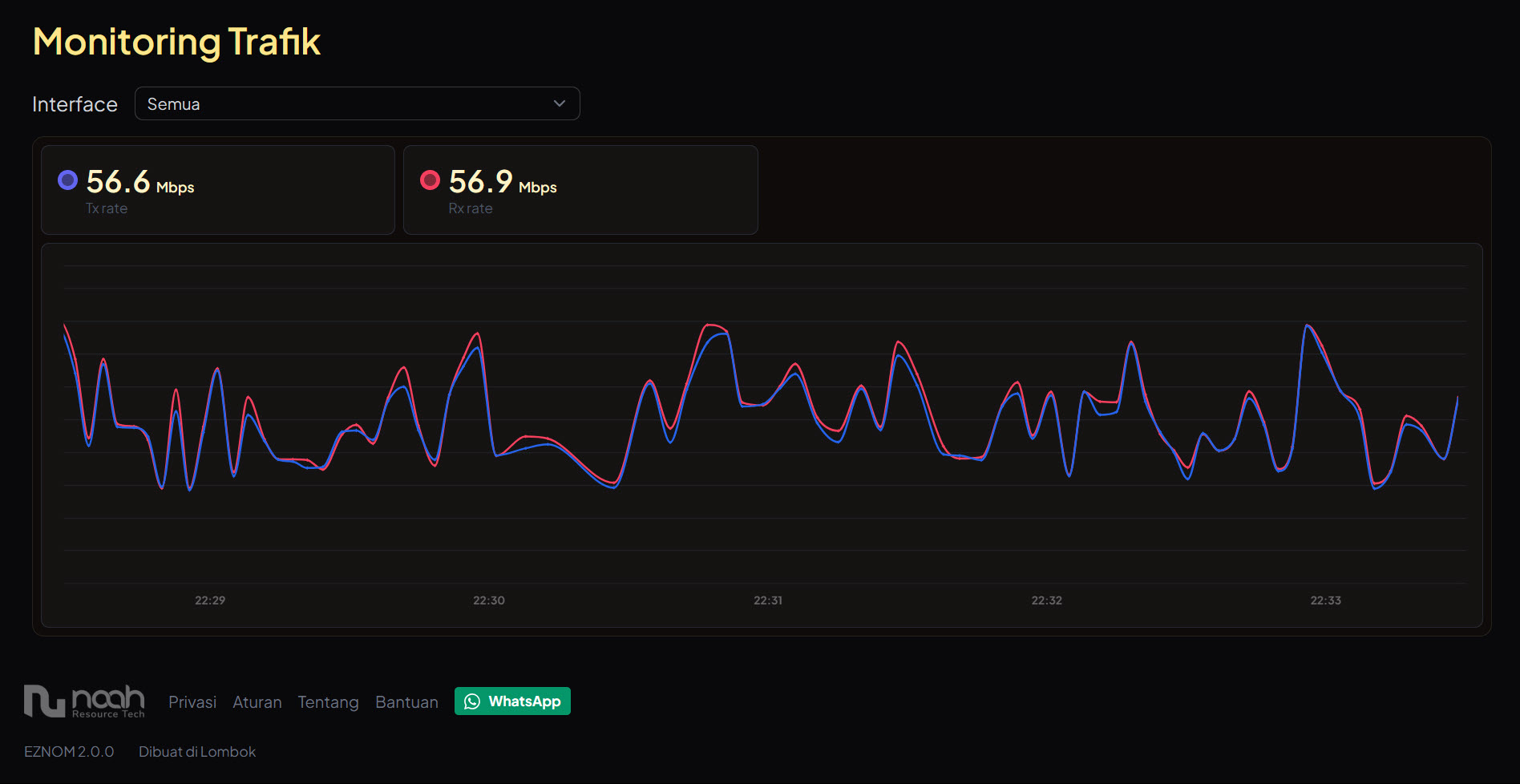Open the Privasi page
The width and height of the screenshot is (1520, 784).
pyautogui.click(x=192, y=701)
